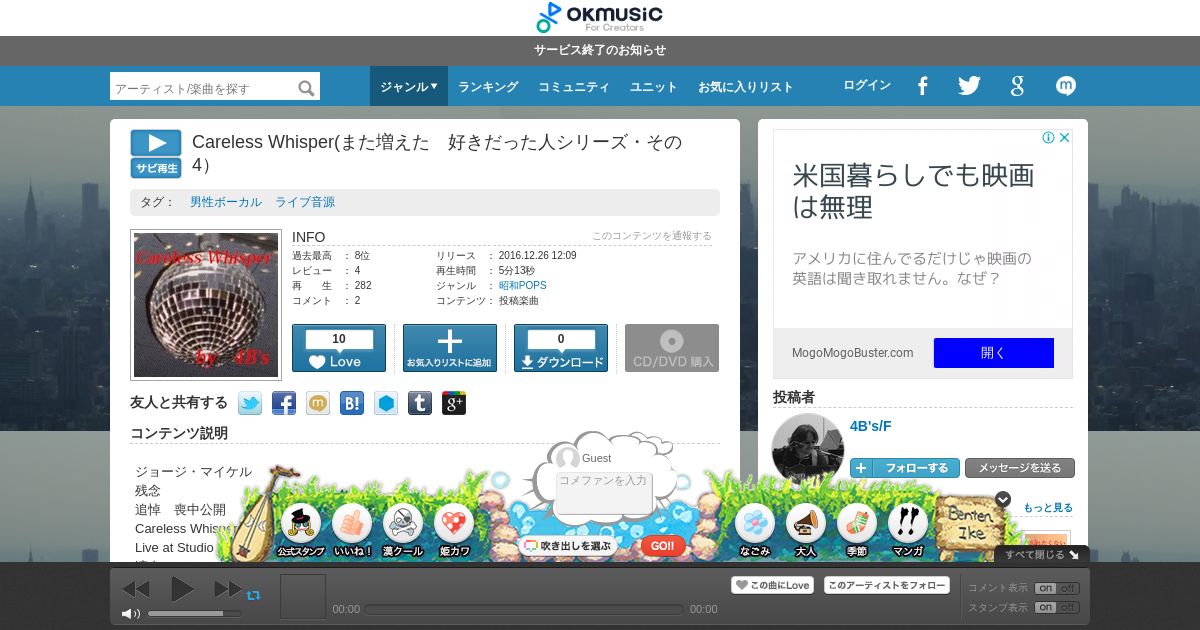1200x630 pixels.
Task: Turn コメント表示 off
Action: (x=1068, y=588)
